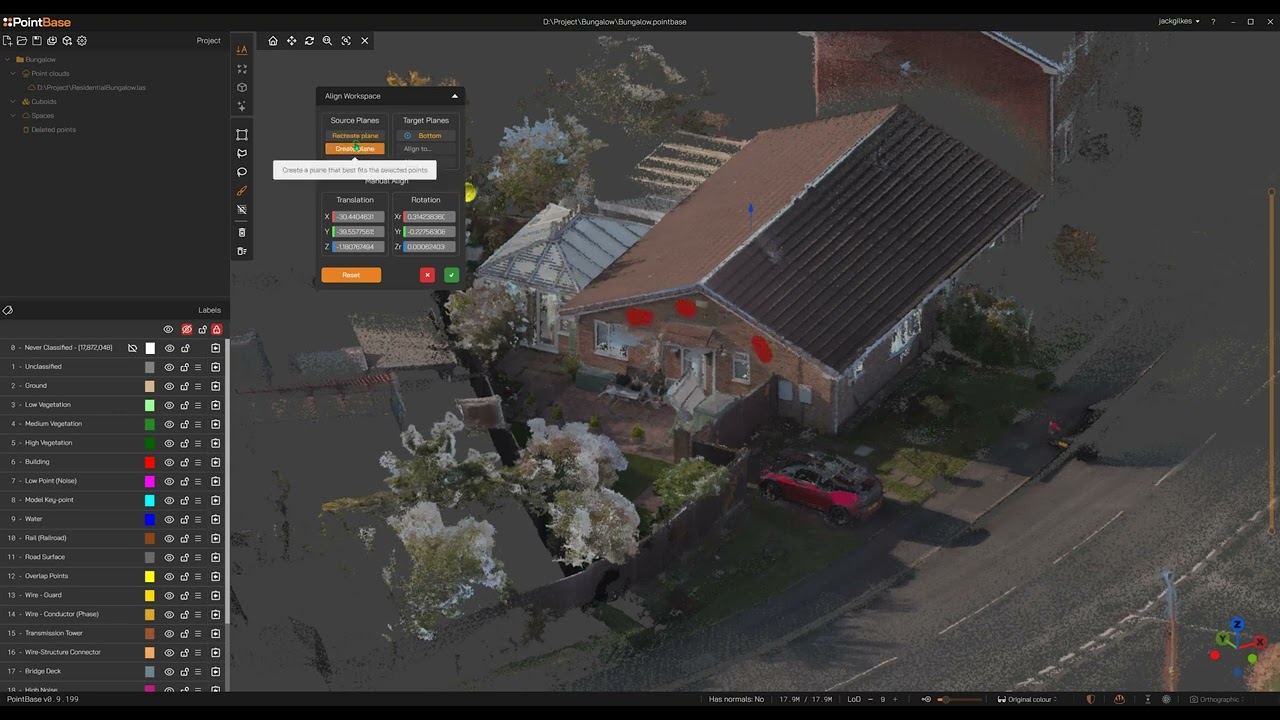
Task: Open project with the folder icon
Action: point(22,41)
